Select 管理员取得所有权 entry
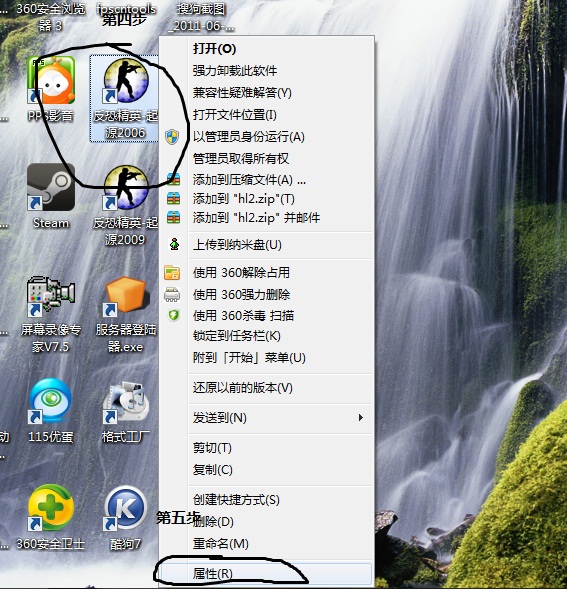Screen dimensions: 567x589 click(240, 159)
